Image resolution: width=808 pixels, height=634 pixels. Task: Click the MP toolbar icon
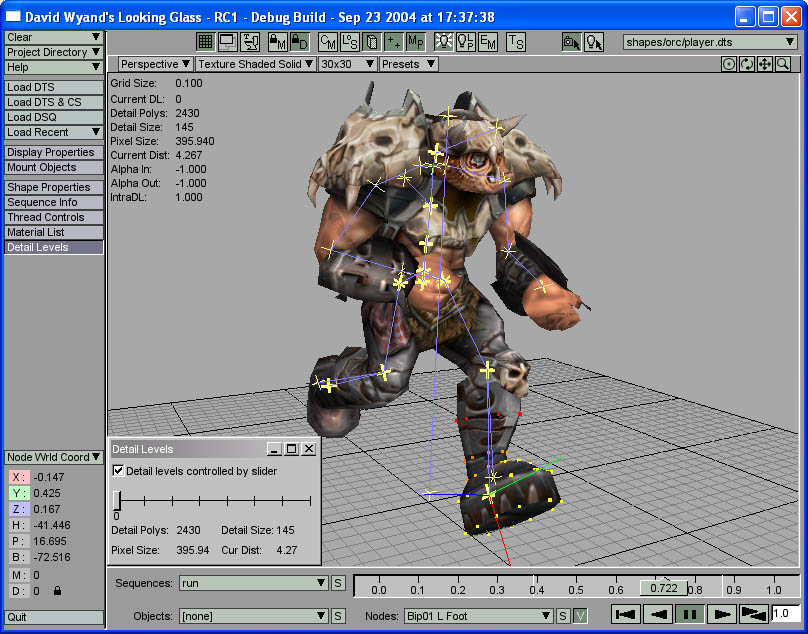[416, 42]
